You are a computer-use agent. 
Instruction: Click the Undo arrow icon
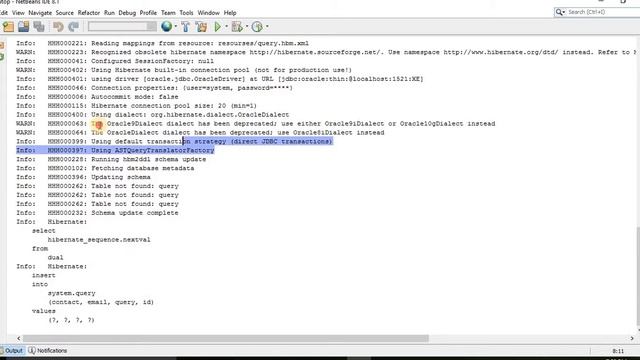point(58,27)
